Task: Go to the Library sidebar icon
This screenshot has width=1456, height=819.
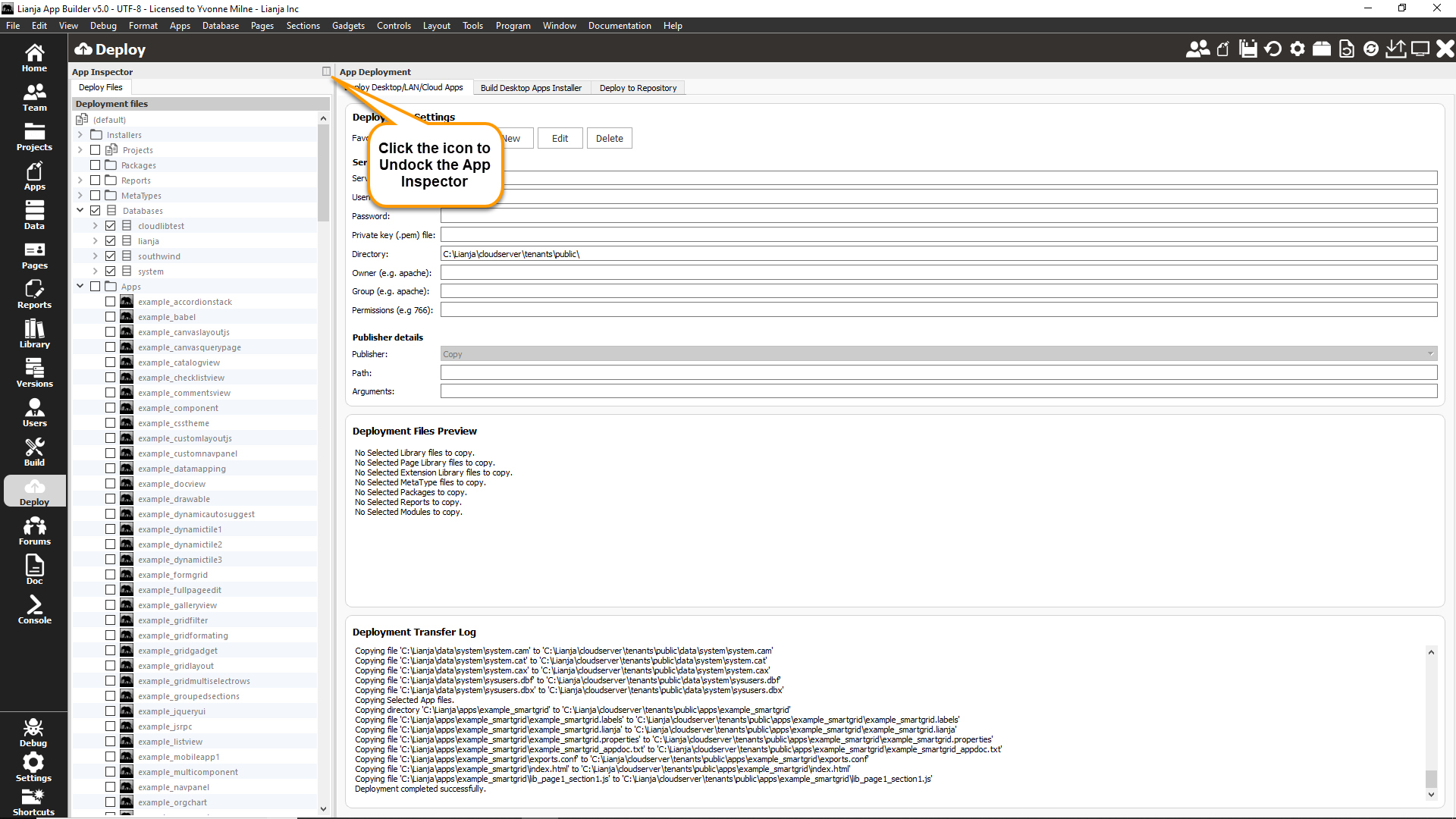Action: (34, 334)
